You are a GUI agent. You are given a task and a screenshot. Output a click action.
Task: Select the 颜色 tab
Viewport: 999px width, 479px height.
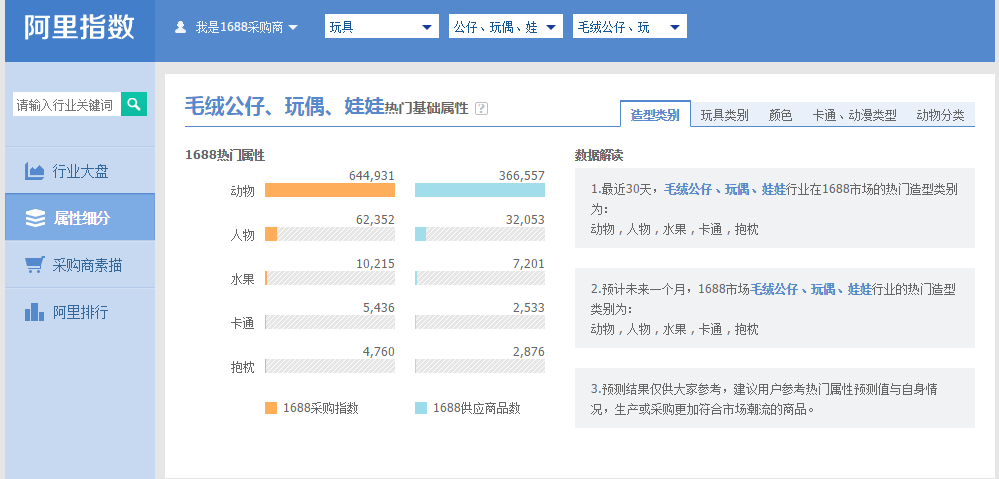click(780, 115)
